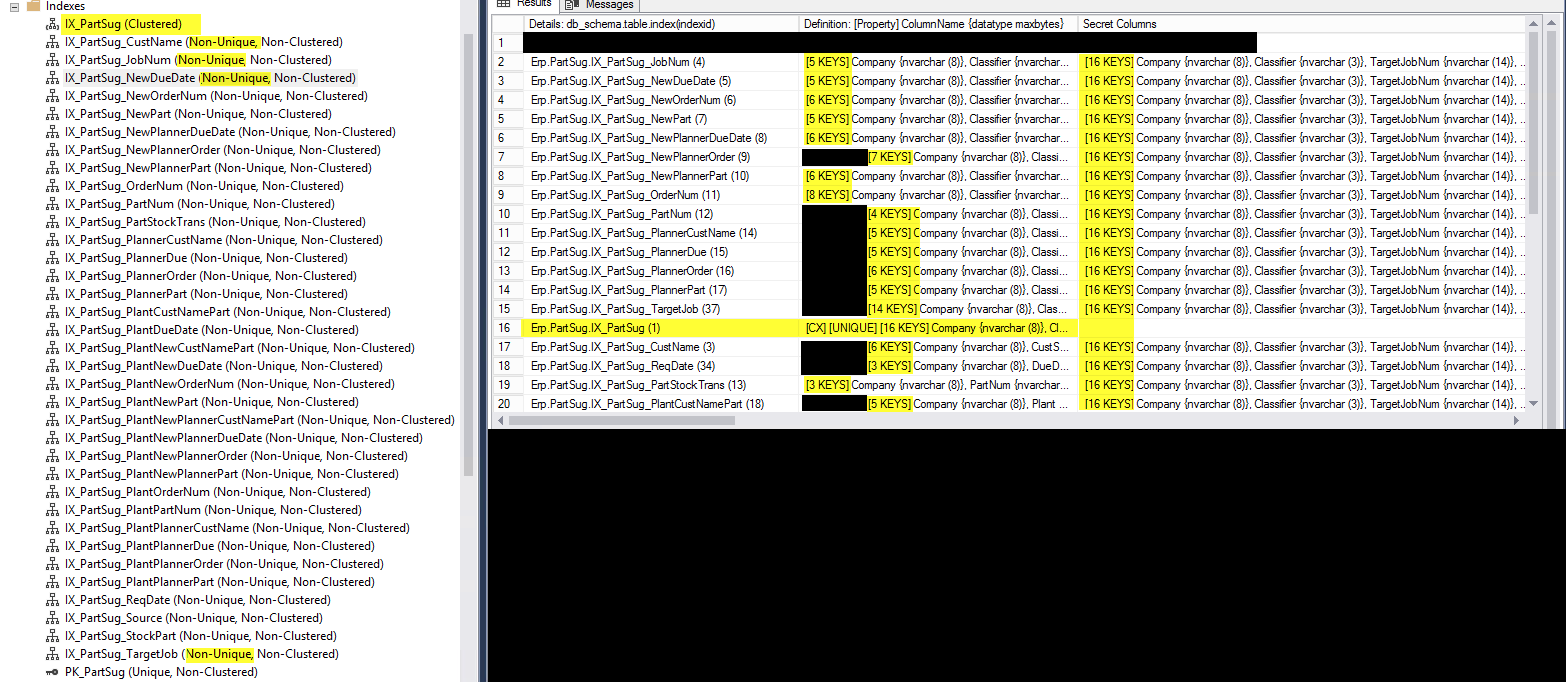
Task: Click the Object Explorer vertical scrollbar
Action: (x=468, y=255)
